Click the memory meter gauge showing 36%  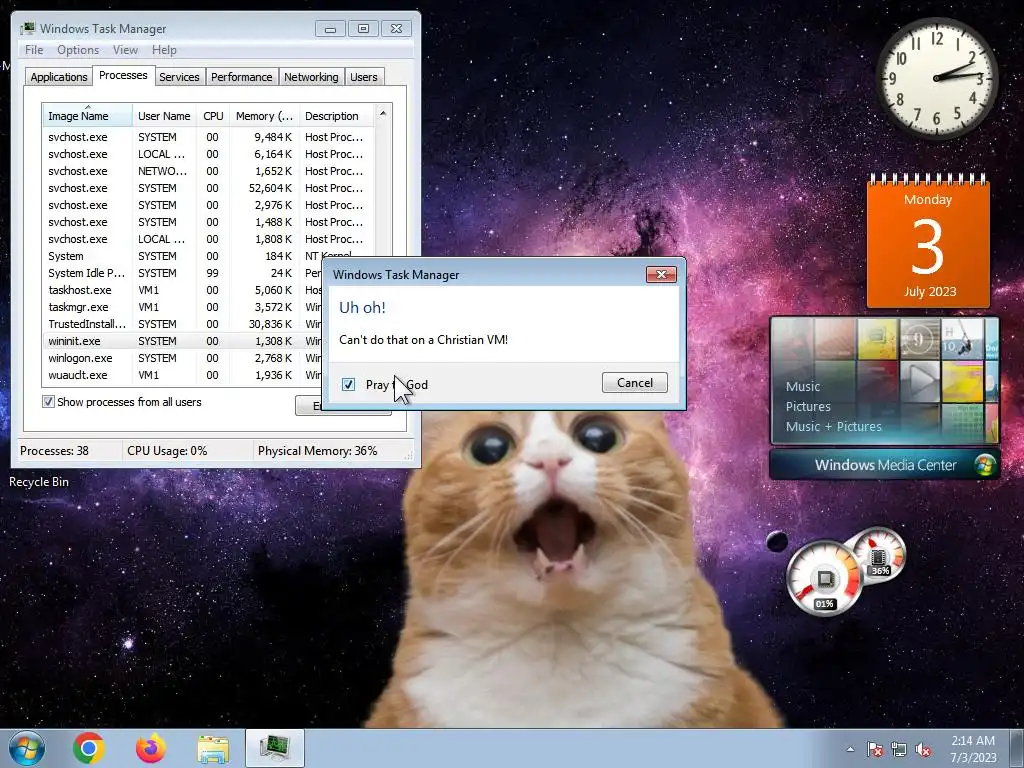tap(878, 555)
